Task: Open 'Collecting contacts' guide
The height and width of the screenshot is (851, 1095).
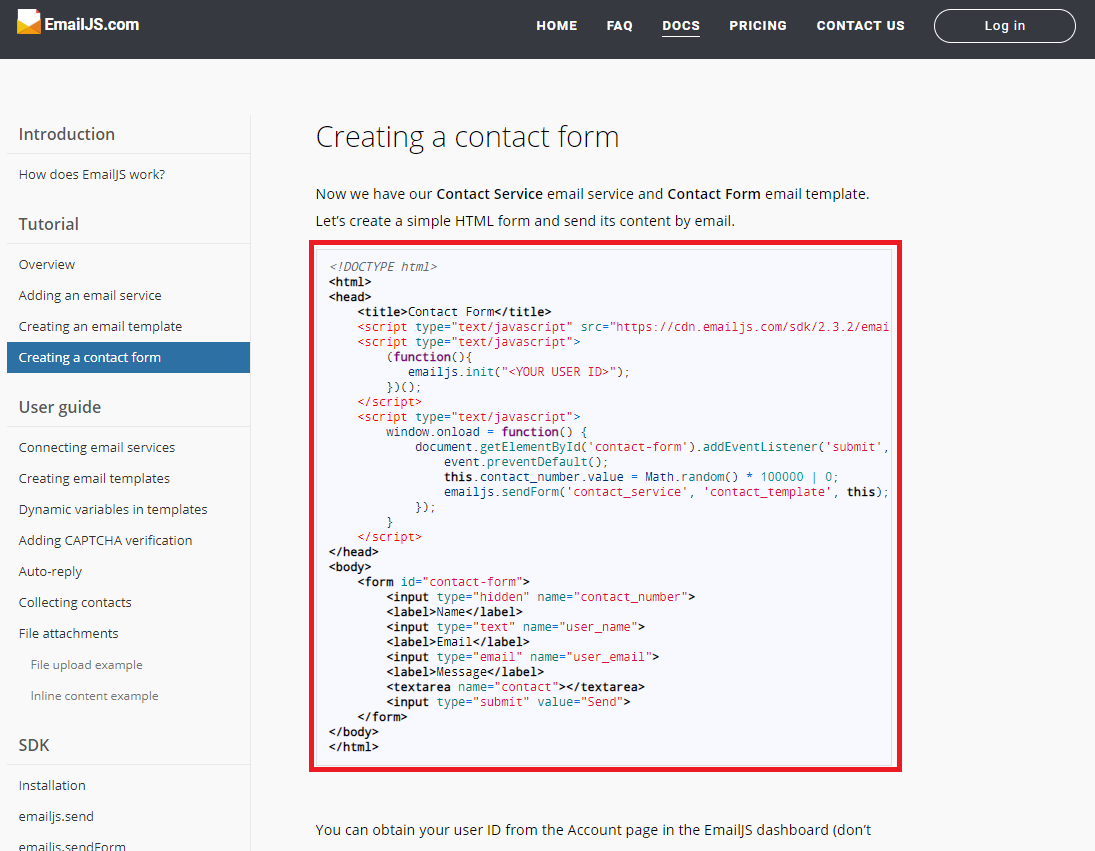Action: [75, 602]
